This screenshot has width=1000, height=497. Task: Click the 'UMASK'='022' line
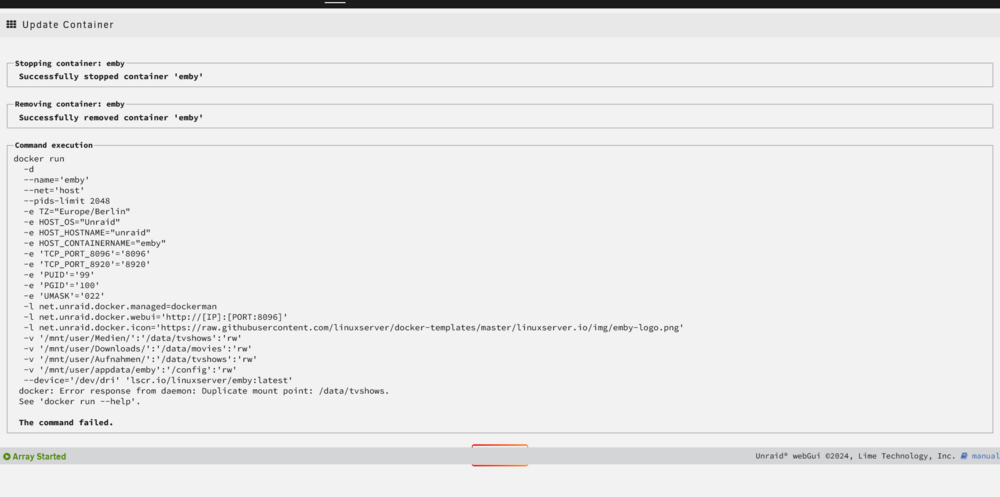pyautogui.click(x=64, y=295)
